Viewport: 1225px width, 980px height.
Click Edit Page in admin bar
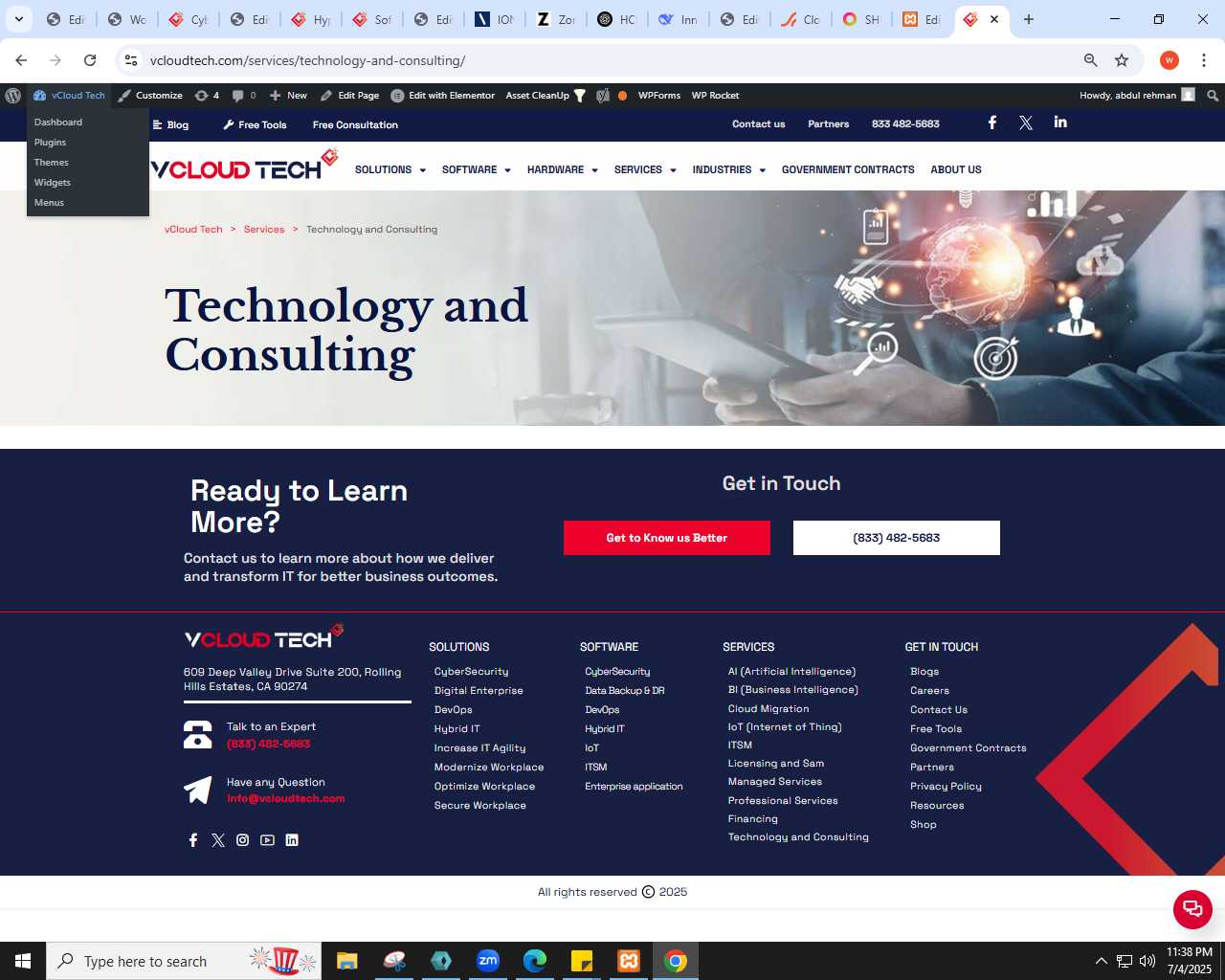tap(350, 96)
